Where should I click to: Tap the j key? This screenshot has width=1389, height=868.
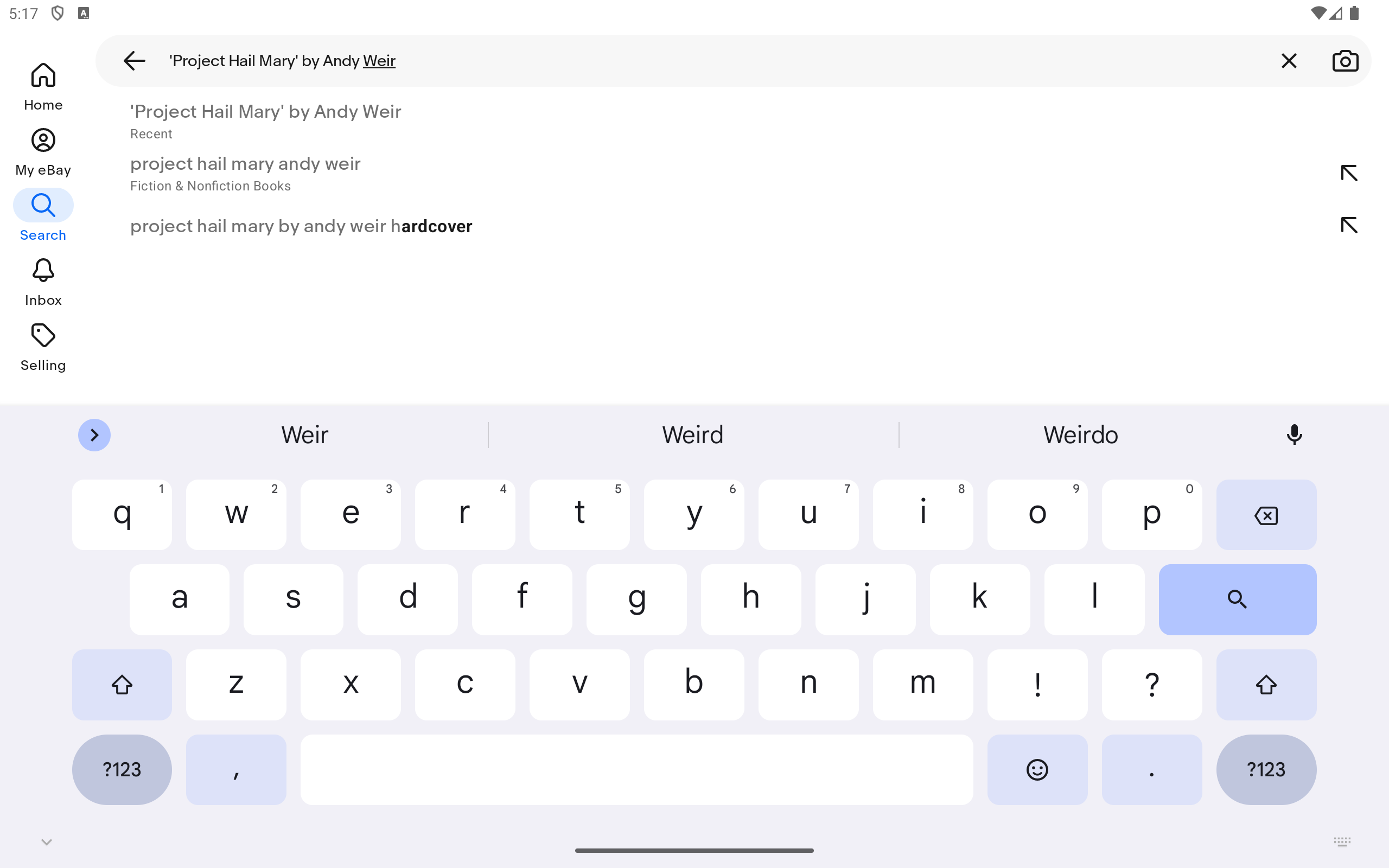pos(865,599)
